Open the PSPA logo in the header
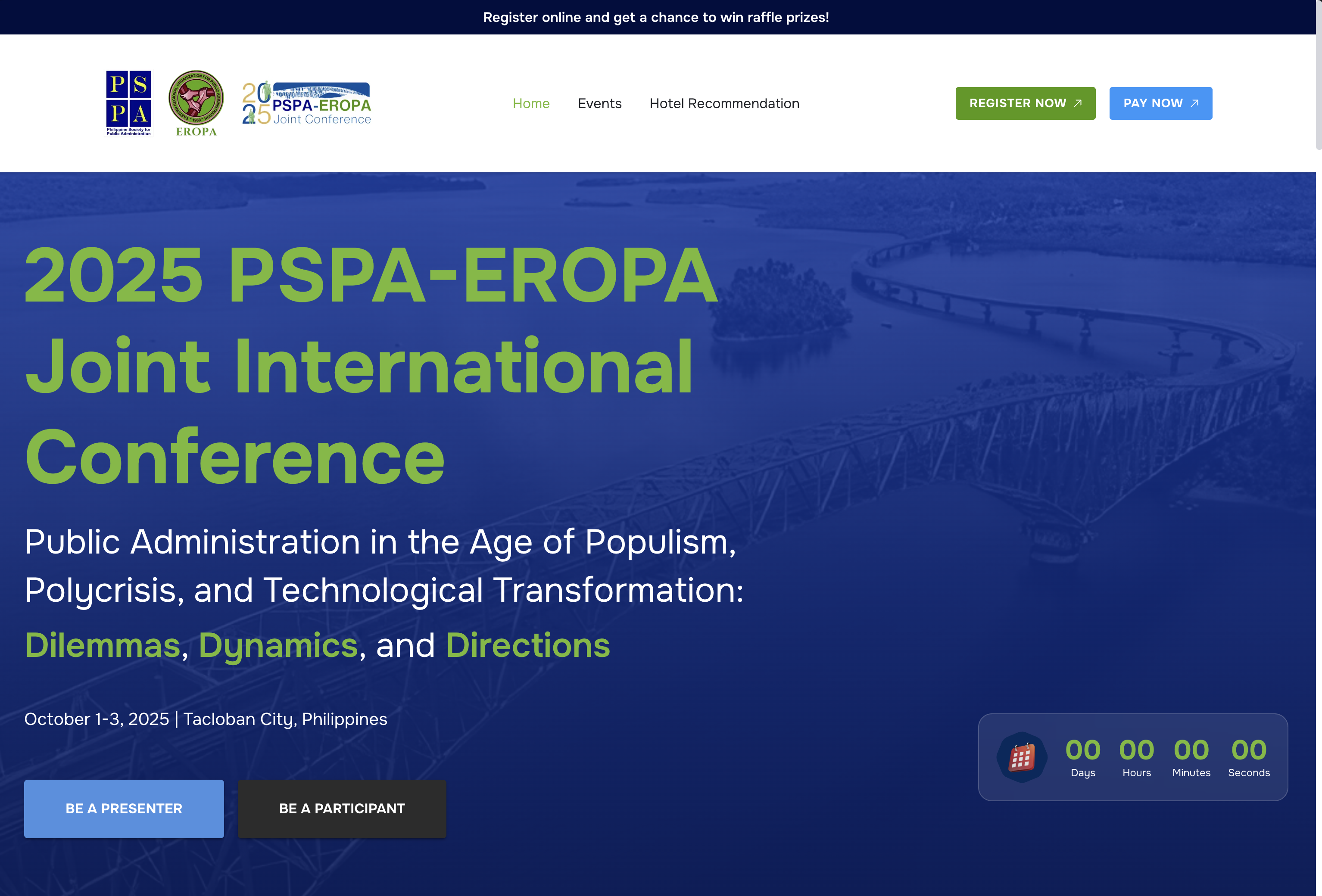 pyautogui.click(x=128, y=103)
